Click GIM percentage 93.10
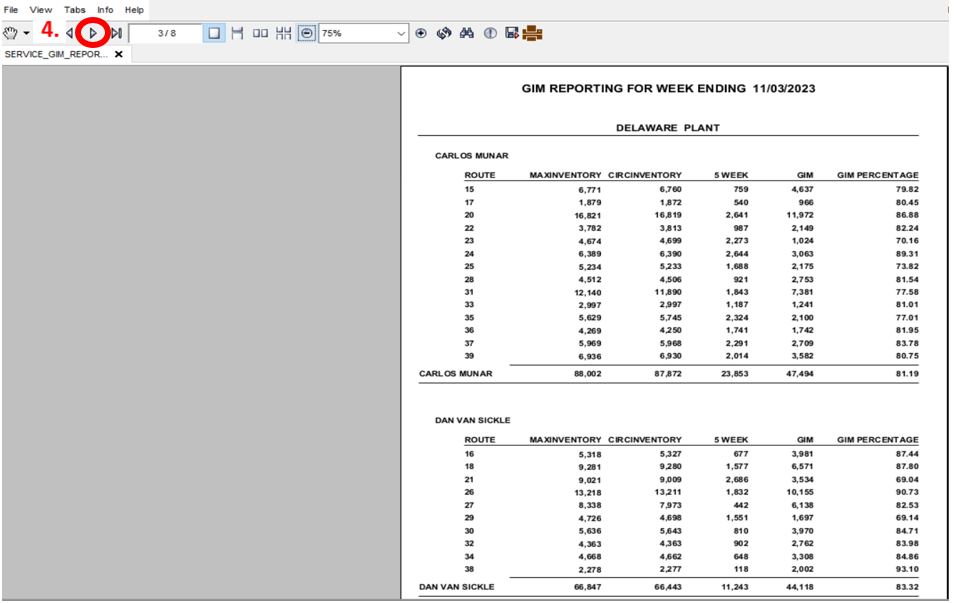The width and height of the screenshot is (954, 603). tap(907, 570)
